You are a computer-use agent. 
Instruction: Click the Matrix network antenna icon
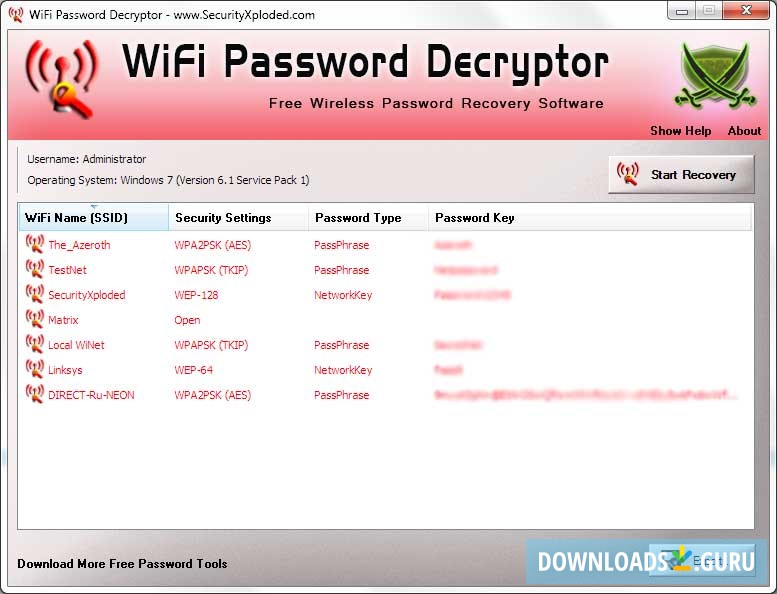[35, 319]
